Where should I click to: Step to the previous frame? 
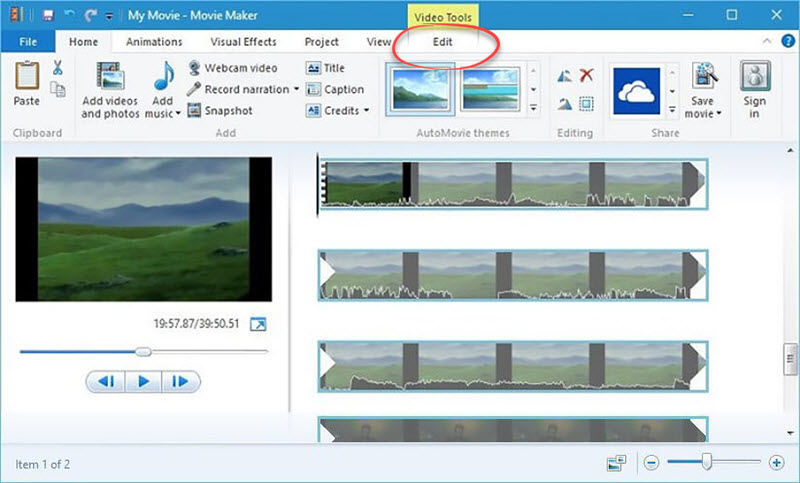106,382
